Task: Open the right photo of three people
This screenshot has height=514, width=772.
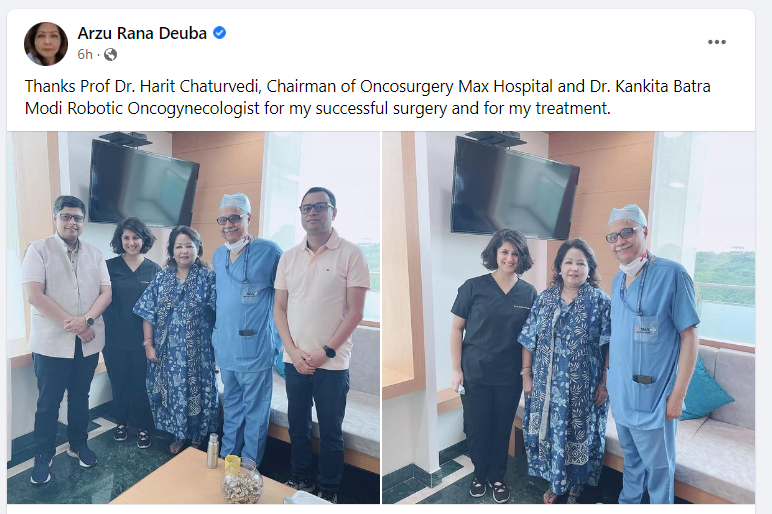Action: click(569, 318)
